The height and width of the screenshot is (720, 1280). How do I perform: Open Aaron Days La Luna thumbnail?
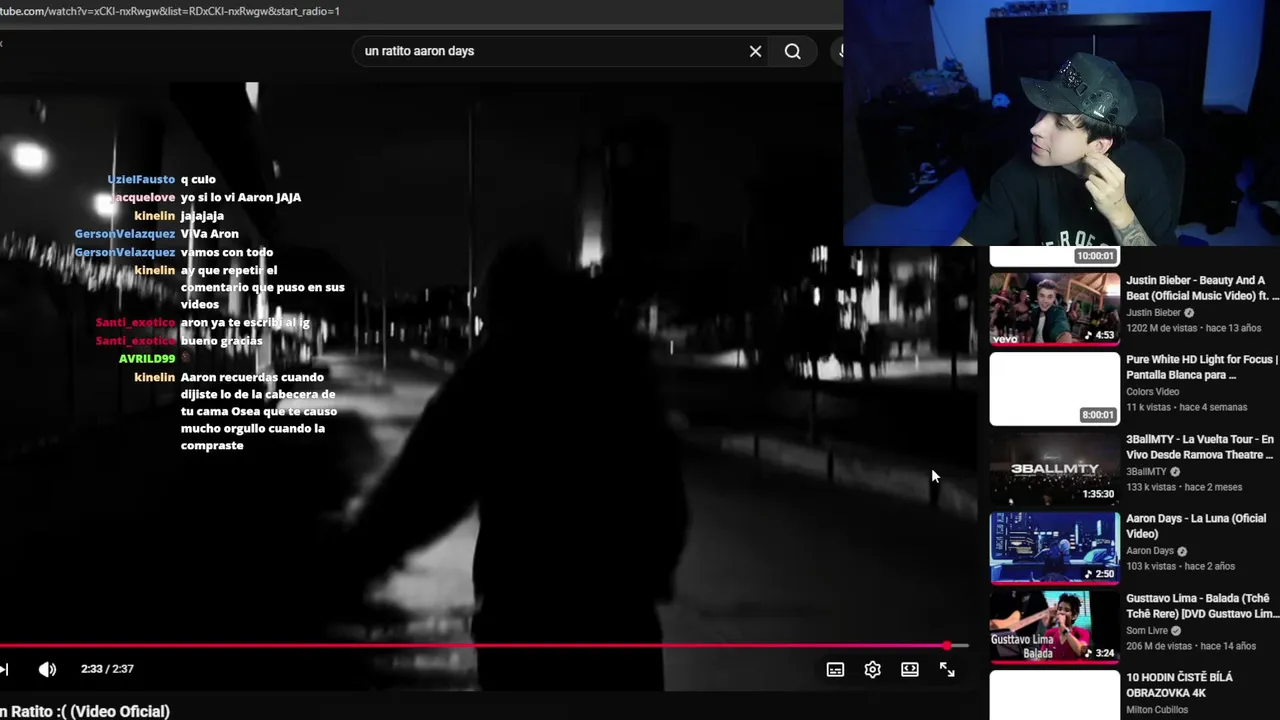[x=1054, y=547]
